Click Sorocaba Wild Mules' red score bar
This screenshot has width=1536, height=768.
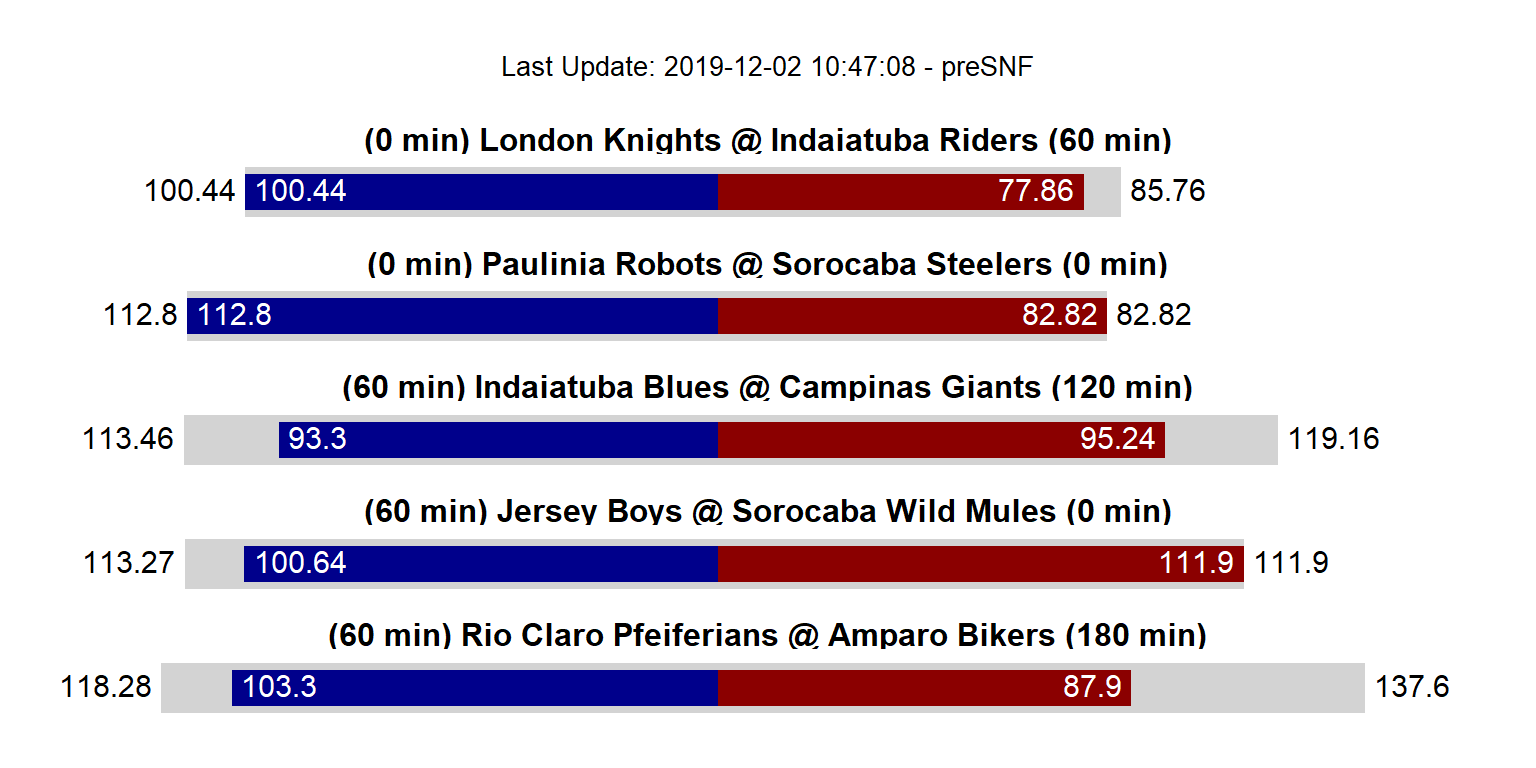(980, 563)
